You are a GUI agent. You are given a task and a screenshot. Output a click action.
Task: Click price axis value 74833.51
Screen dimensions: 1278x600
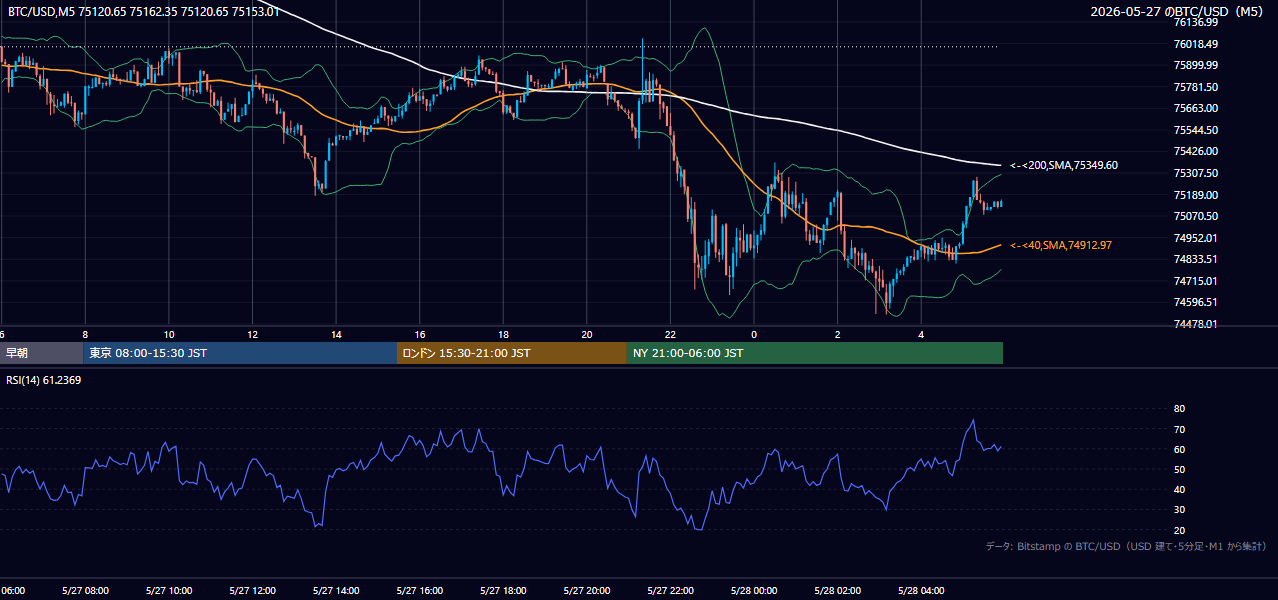click(x=1195, y=259)
